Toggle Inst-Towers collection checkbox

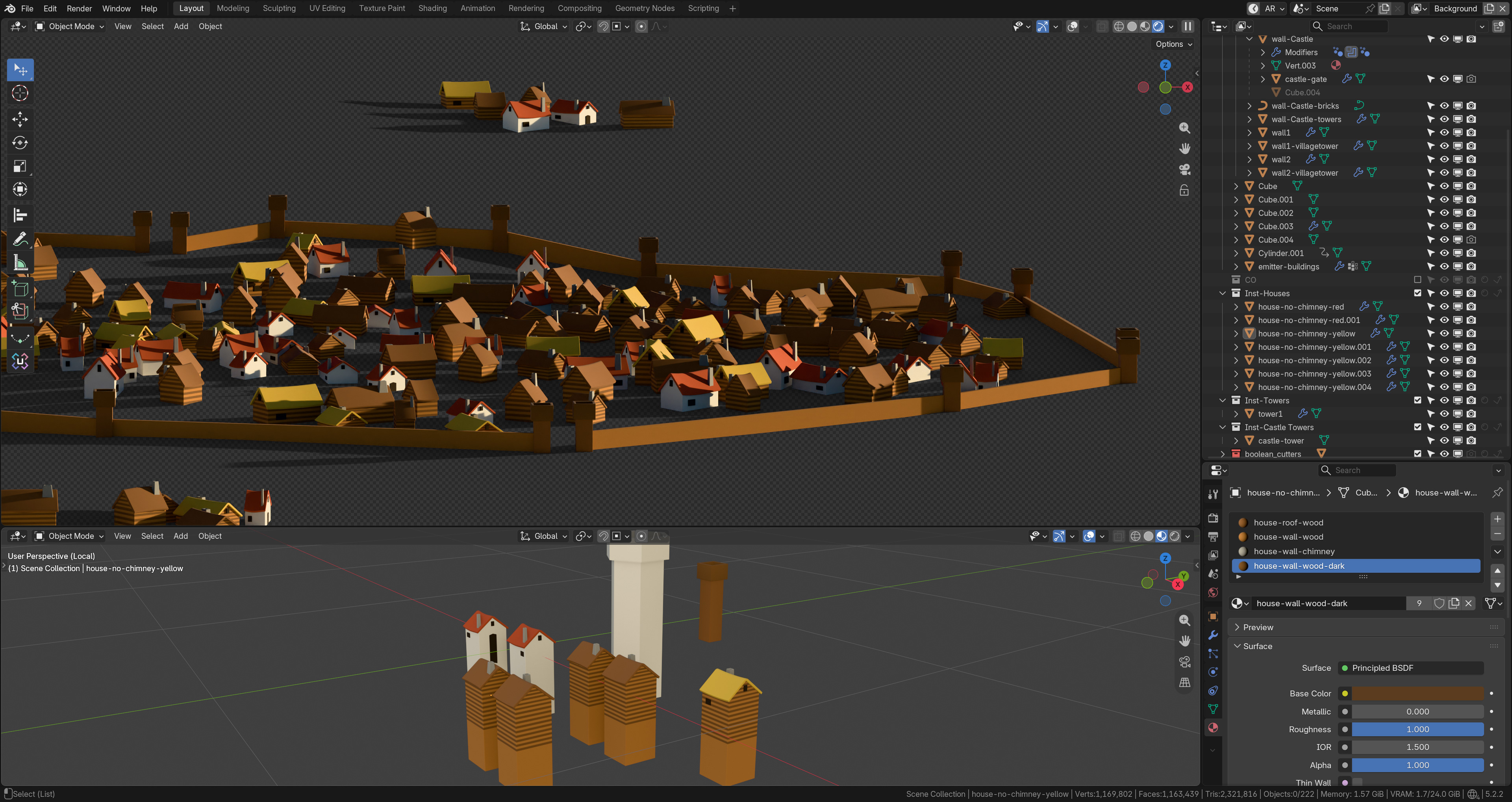(1417, 401)
